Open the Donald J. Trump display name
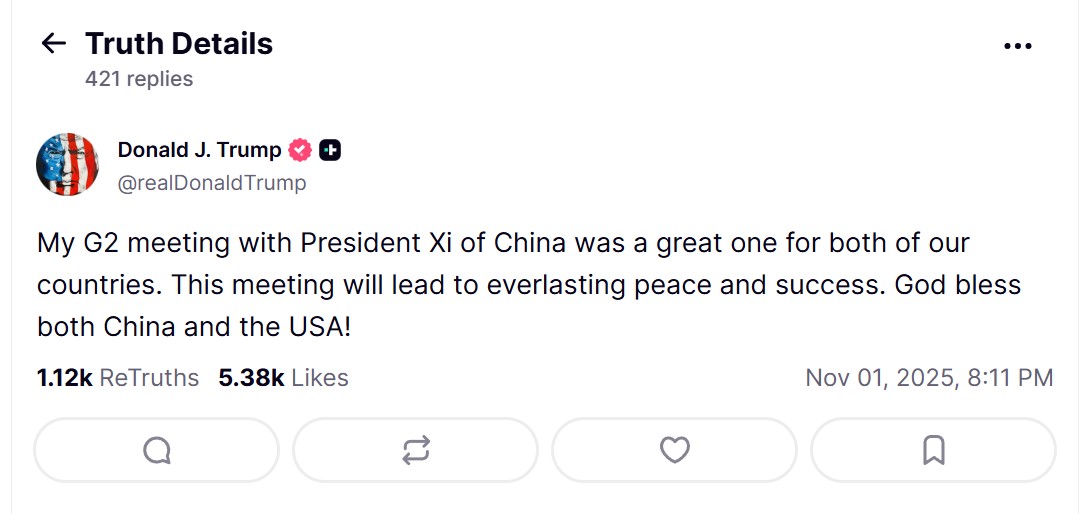 (x=199, y=150)
